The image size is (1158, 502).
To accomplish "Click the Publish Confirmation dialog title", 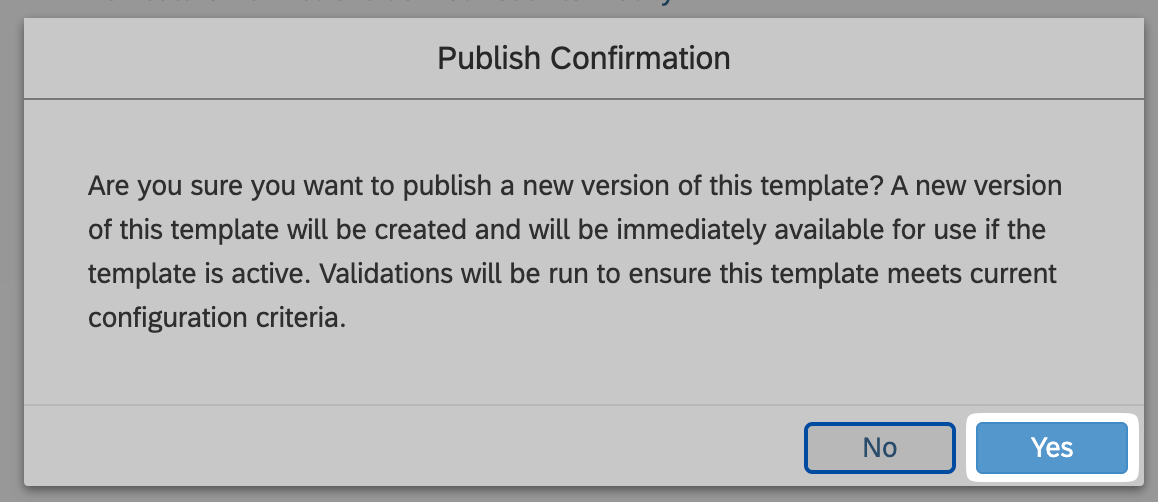I will [583, 58].
